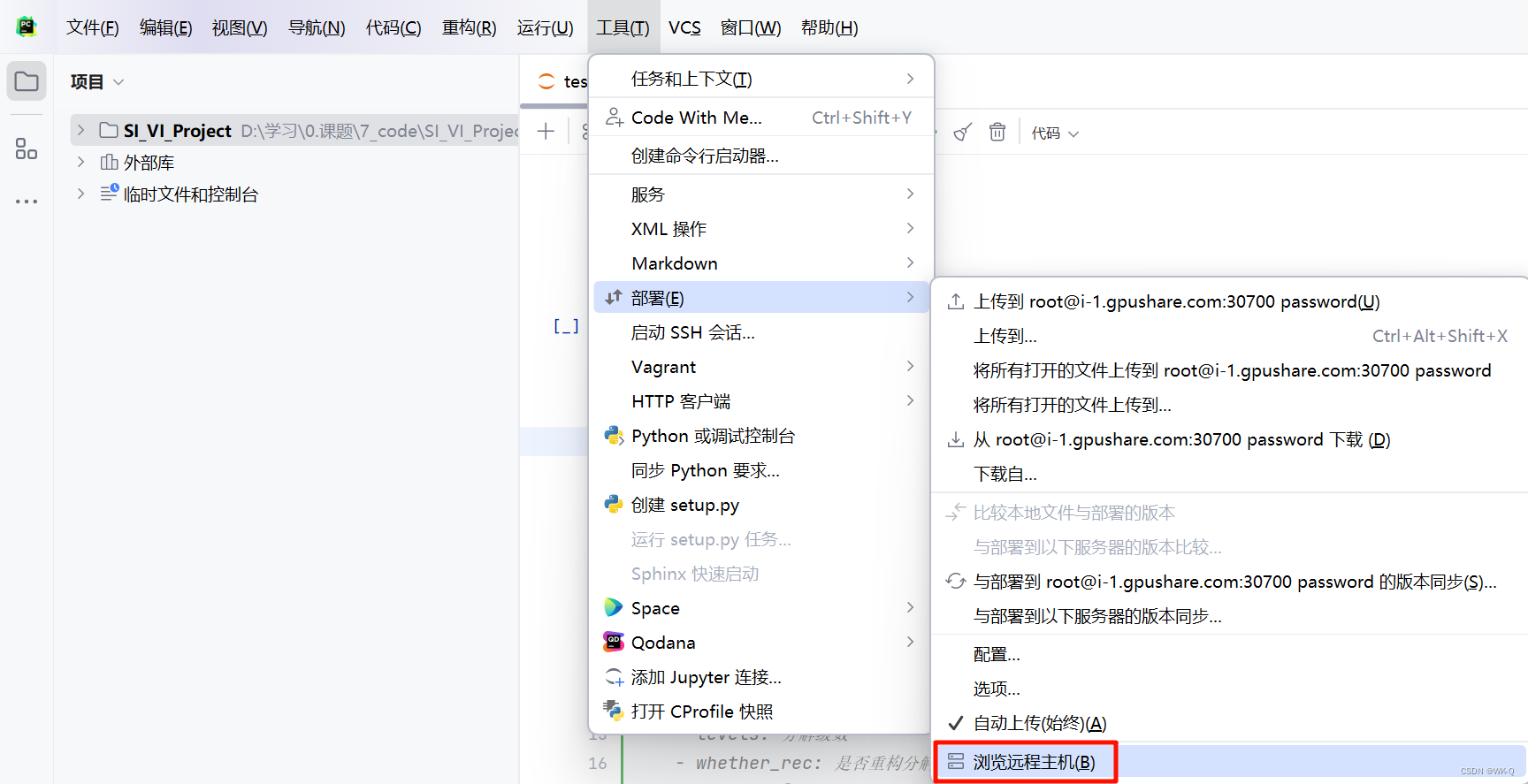Open the 视图 menu
Viewport: 1528px width, 784px height.
240,27
